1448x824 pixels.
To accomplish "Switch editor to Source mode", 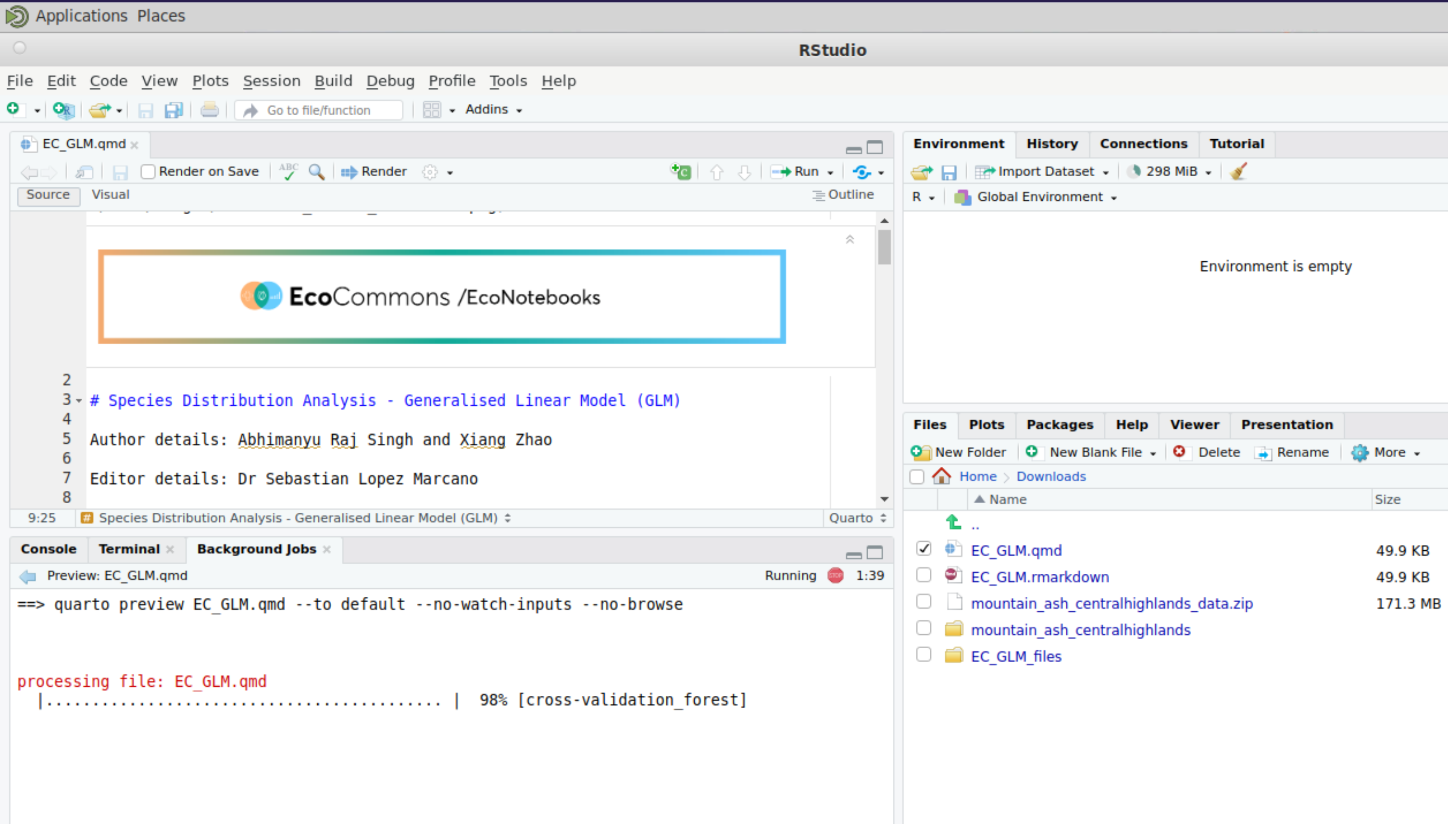I will (48, 195).
